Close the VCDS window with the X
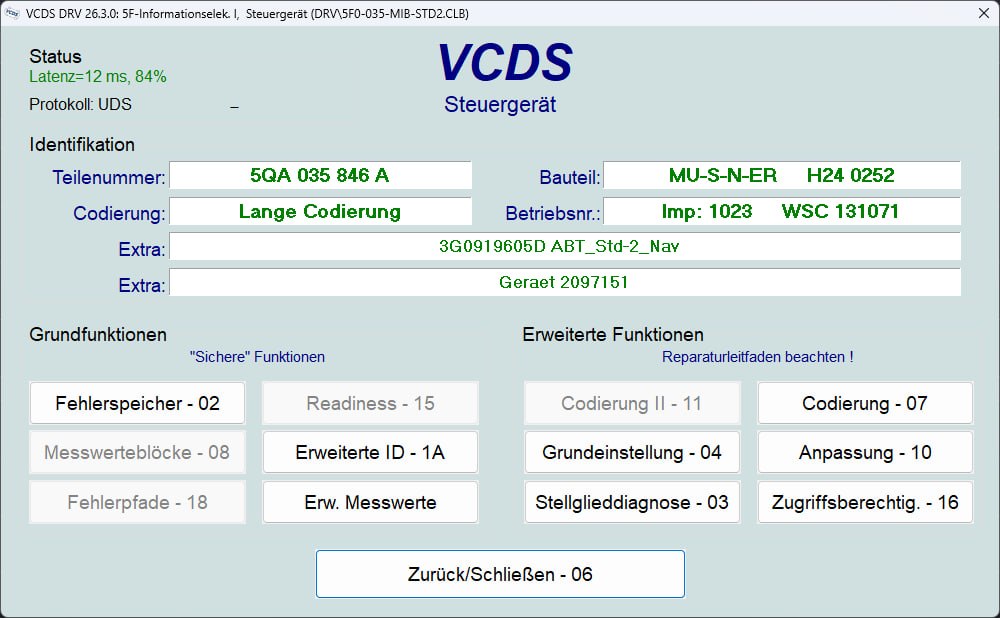The image size is (1000, 618). tap(983, 13)
